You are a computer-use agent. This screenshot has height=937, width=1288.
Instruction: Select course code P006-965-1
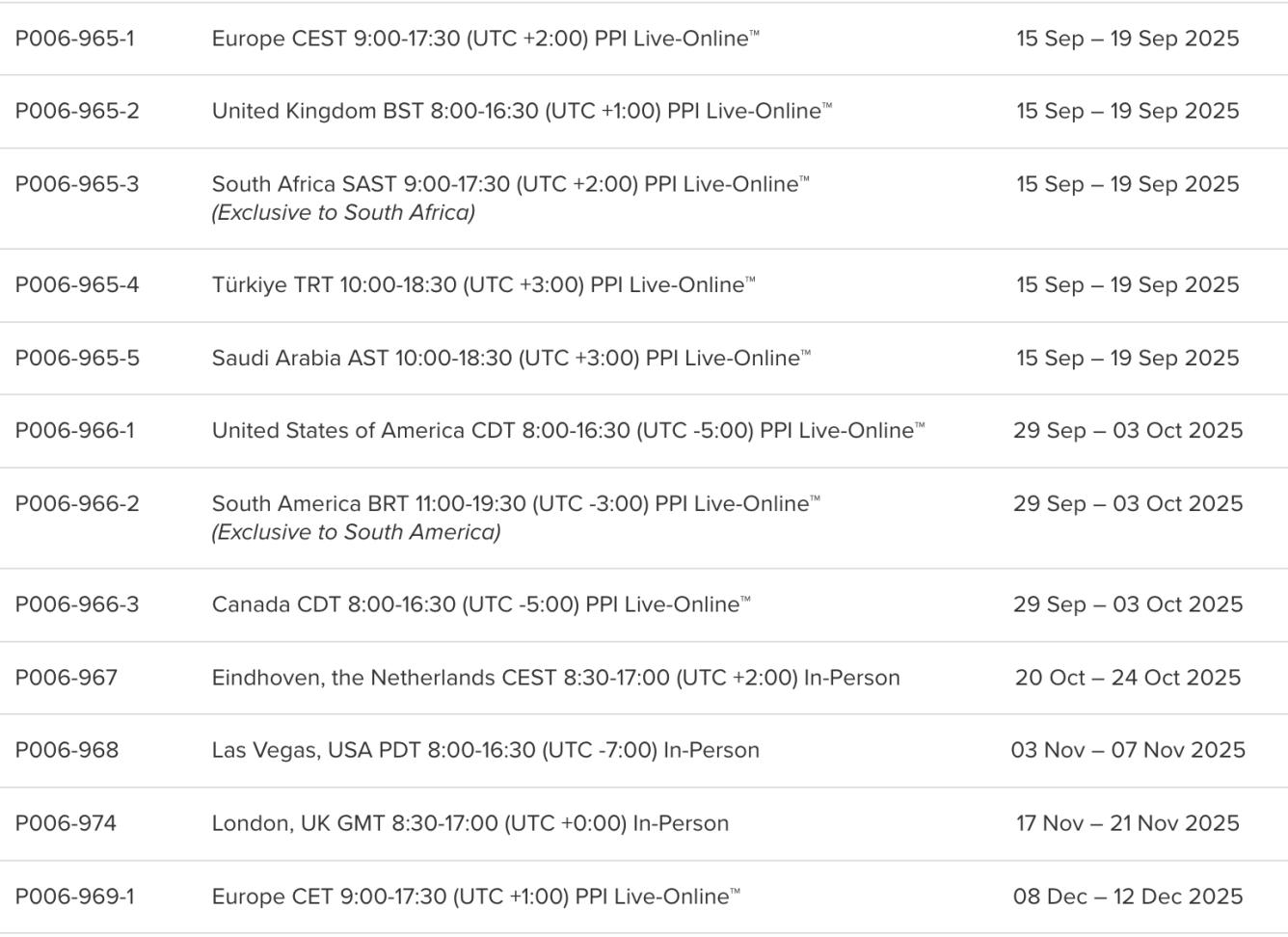click(75, 39)
